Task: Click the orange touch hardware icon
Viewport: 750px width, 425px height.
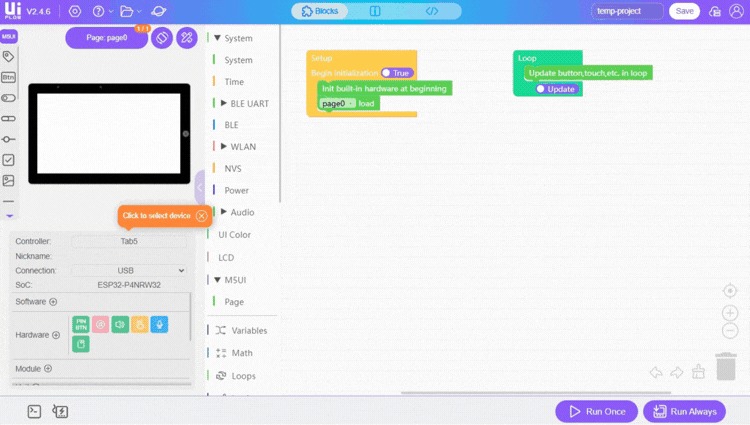Action: (x=140, y=324)
